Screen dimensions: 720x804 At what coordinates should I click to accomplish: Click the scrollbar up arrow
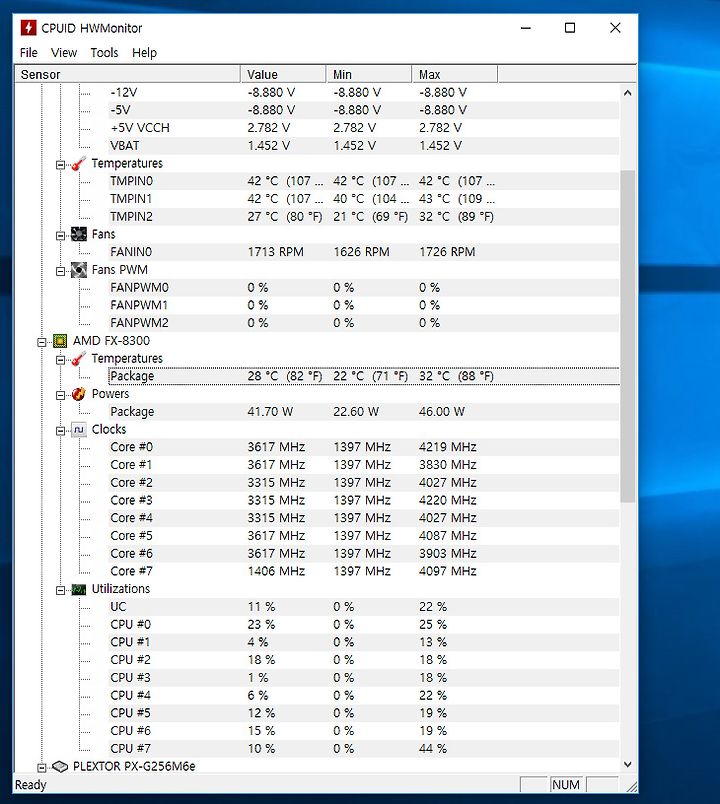click(x=628, y=93)
